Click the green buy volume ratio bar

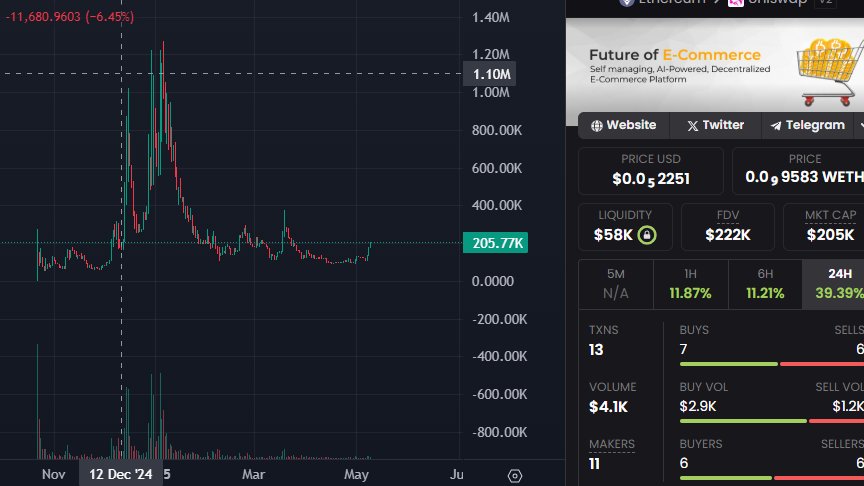pos(743,421)
